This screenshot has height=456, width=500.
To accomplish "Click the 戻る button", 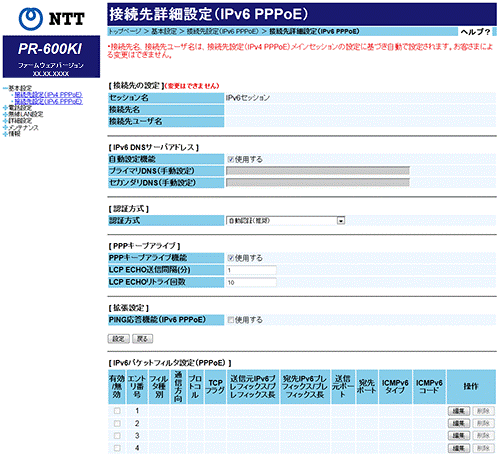I will [x=142, y=339].
